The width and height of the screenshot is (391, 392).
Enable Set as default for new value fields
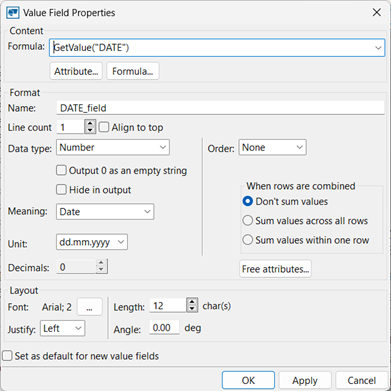point(7,356)
